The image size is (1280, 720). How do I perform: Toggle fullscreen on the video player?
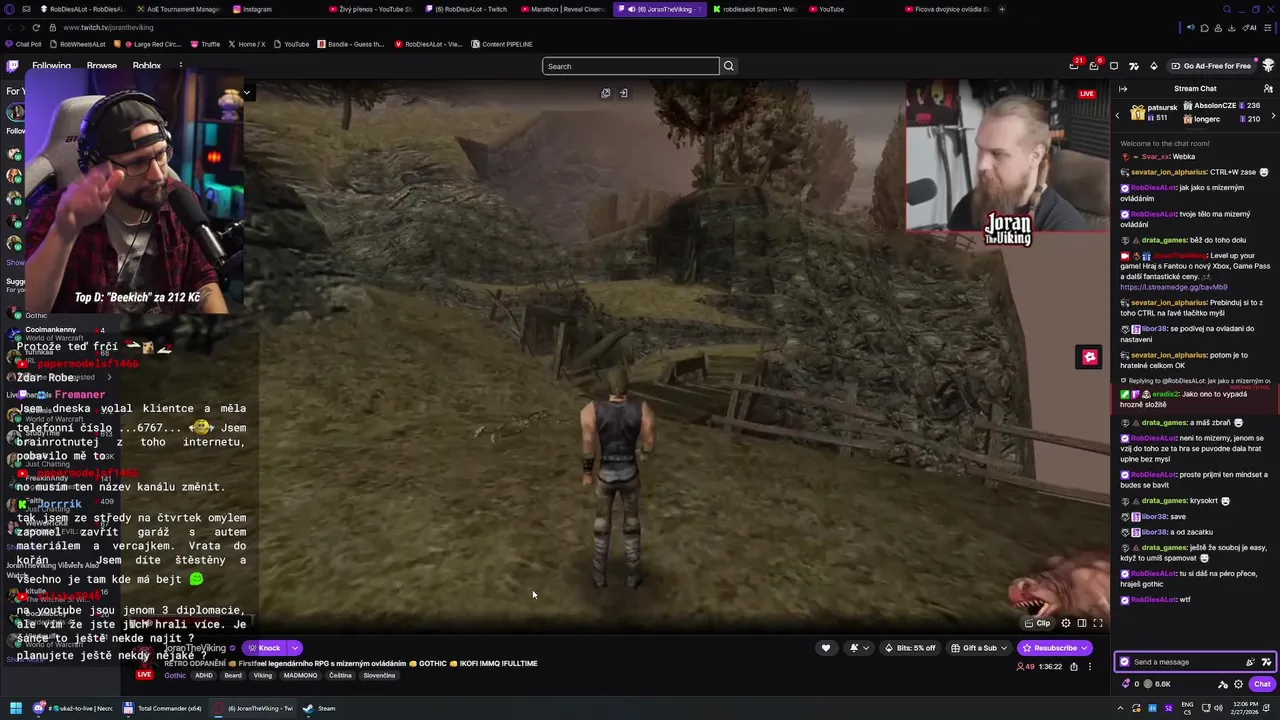(x=1098, y=623)
